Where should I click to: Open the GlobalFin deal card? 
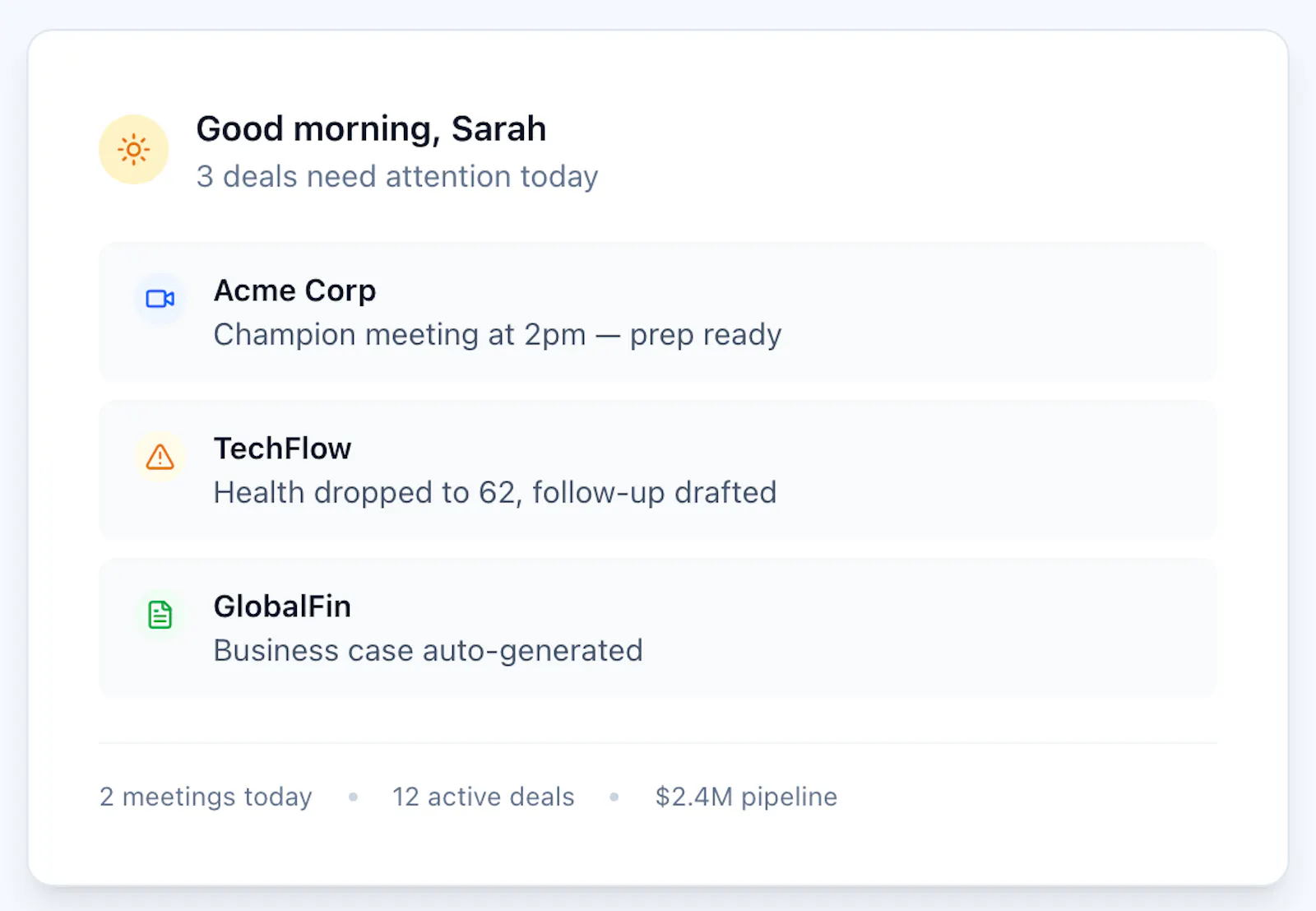point(658,628)
